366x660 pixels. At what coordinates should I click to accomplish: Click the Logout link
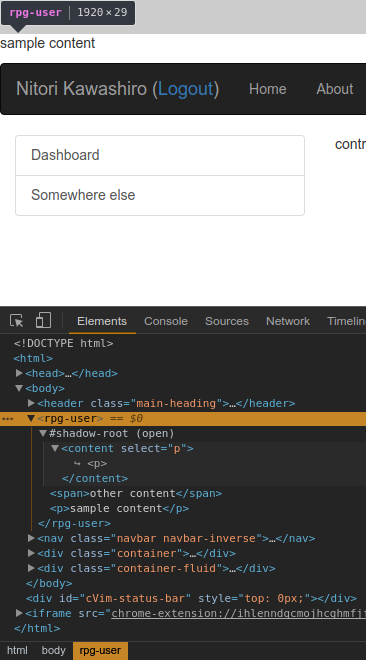point(186,89)
